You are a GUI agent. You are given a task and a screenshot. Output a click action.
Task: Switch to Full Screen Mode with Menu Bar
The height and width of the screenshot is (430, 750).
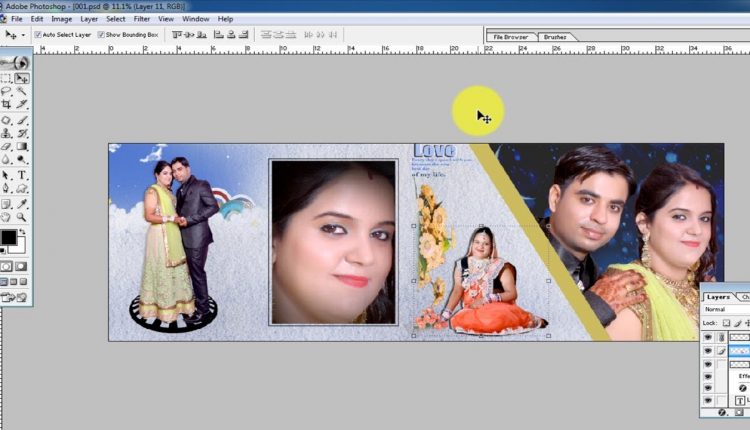coord(14,282)
